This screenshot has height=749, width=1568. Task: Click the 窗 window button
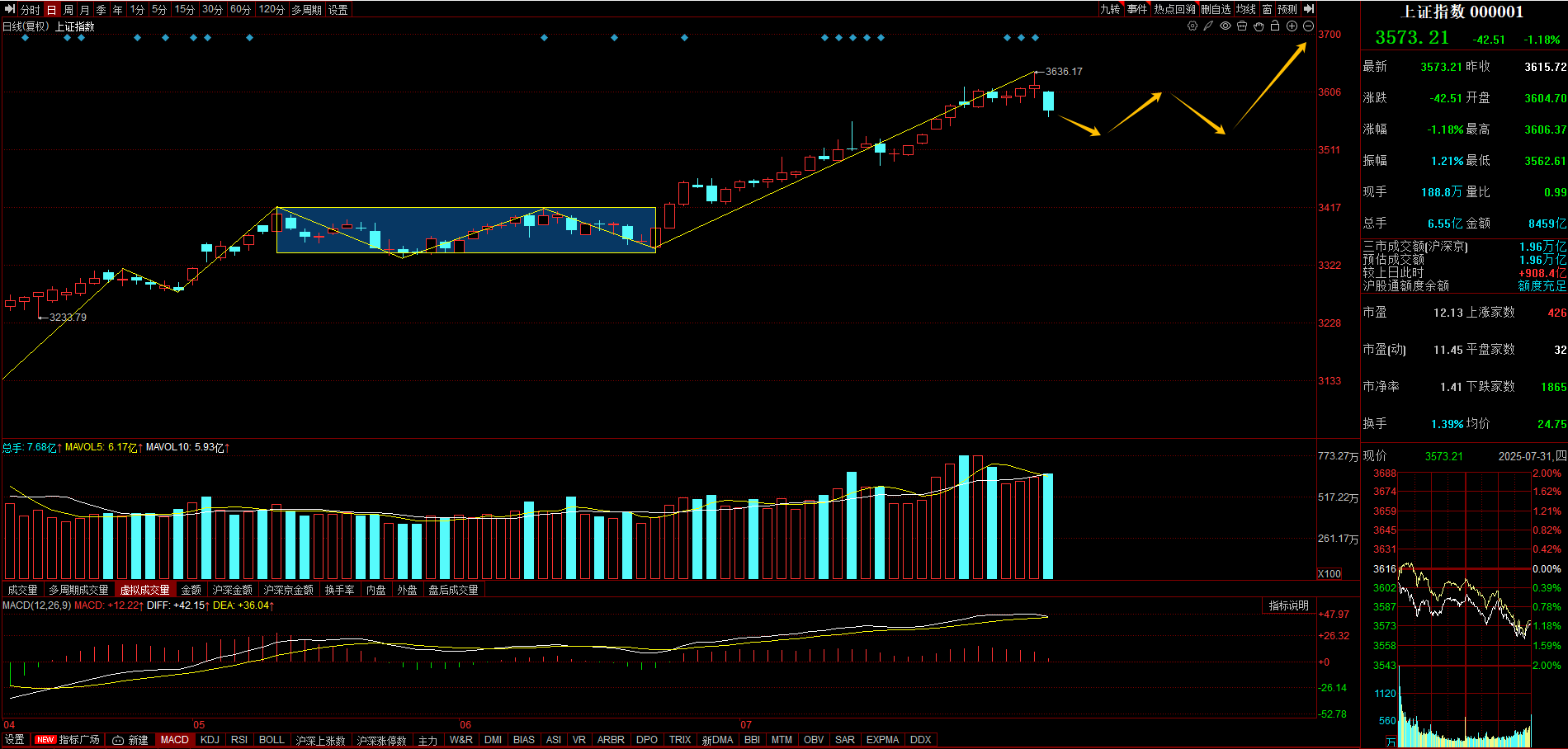(1267, 9)
